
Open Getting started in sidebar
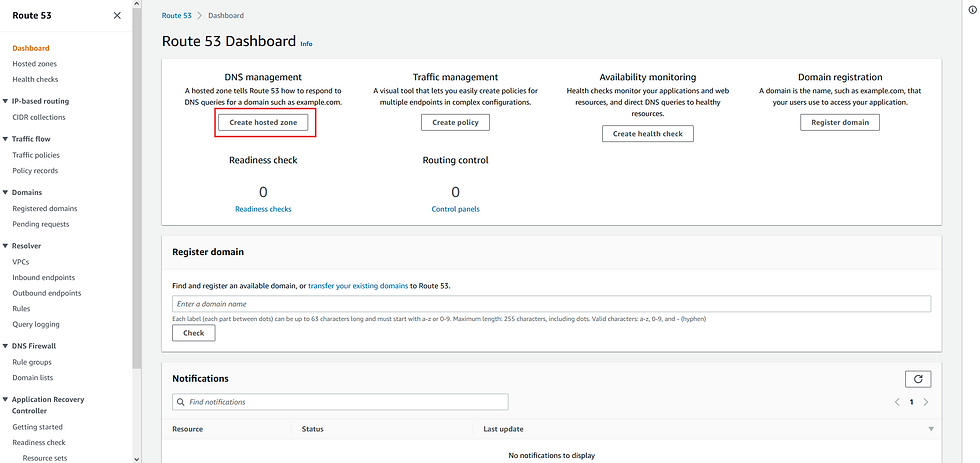(38, 427)
